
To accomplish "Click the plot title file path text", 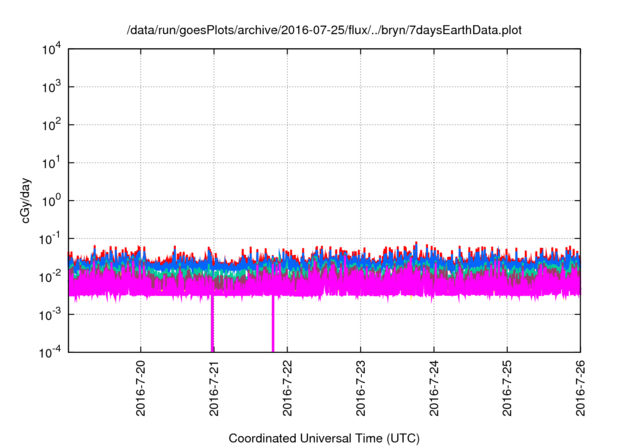I will coord(324,31).
